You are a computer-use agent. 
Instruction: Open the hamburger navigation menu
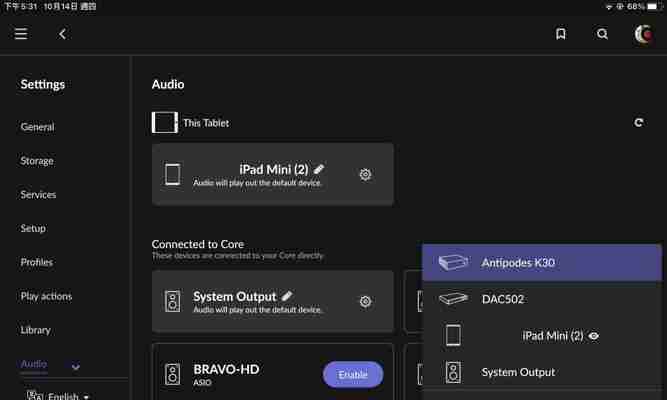point(21,34)
